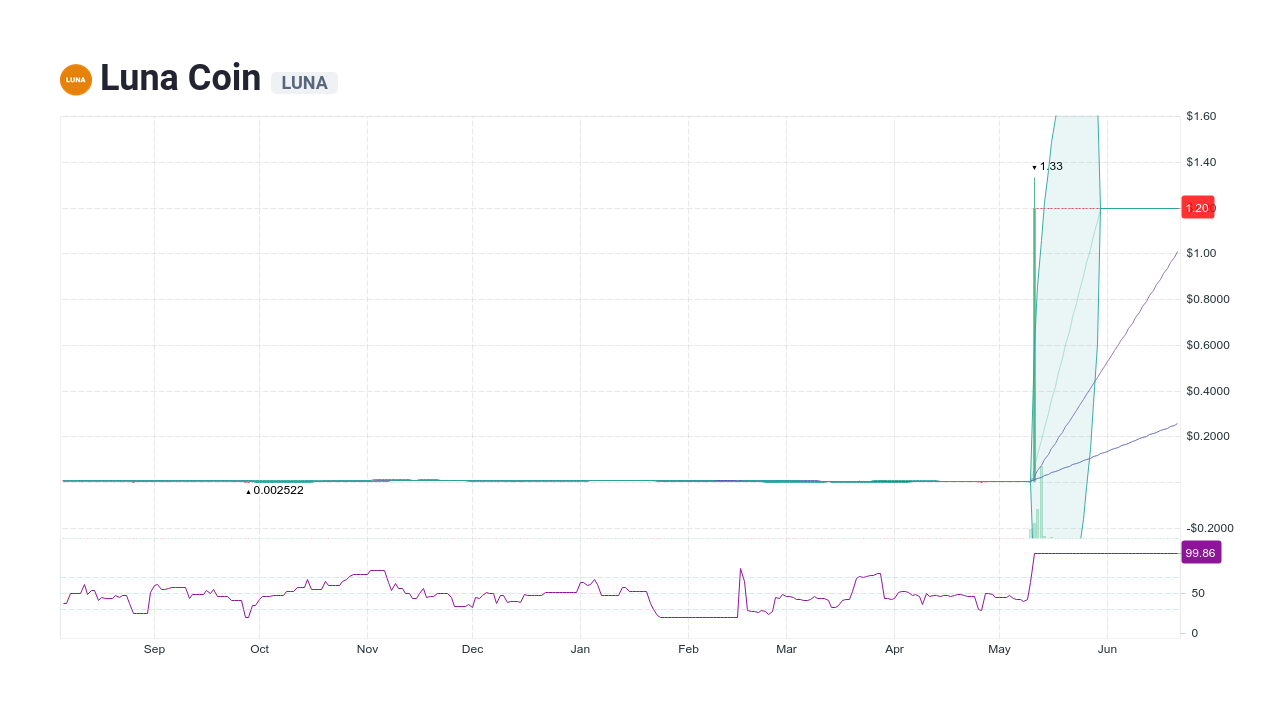Click the Mar label on time axis
This screenshot has width=1280, height=720.
pos(786,649)
